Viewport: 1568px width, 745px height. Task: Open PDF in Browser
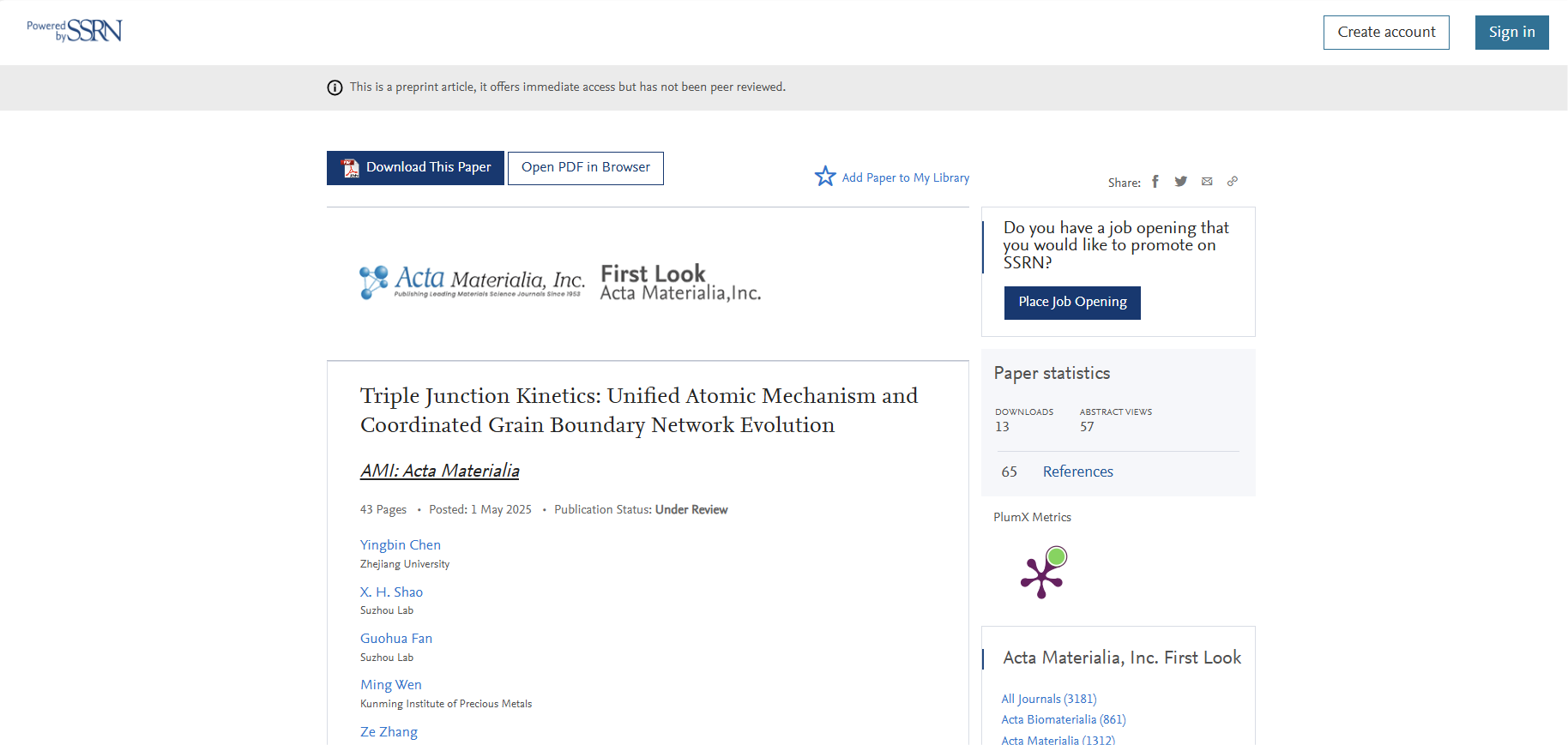pyautogui.click(x=586, y=168)
